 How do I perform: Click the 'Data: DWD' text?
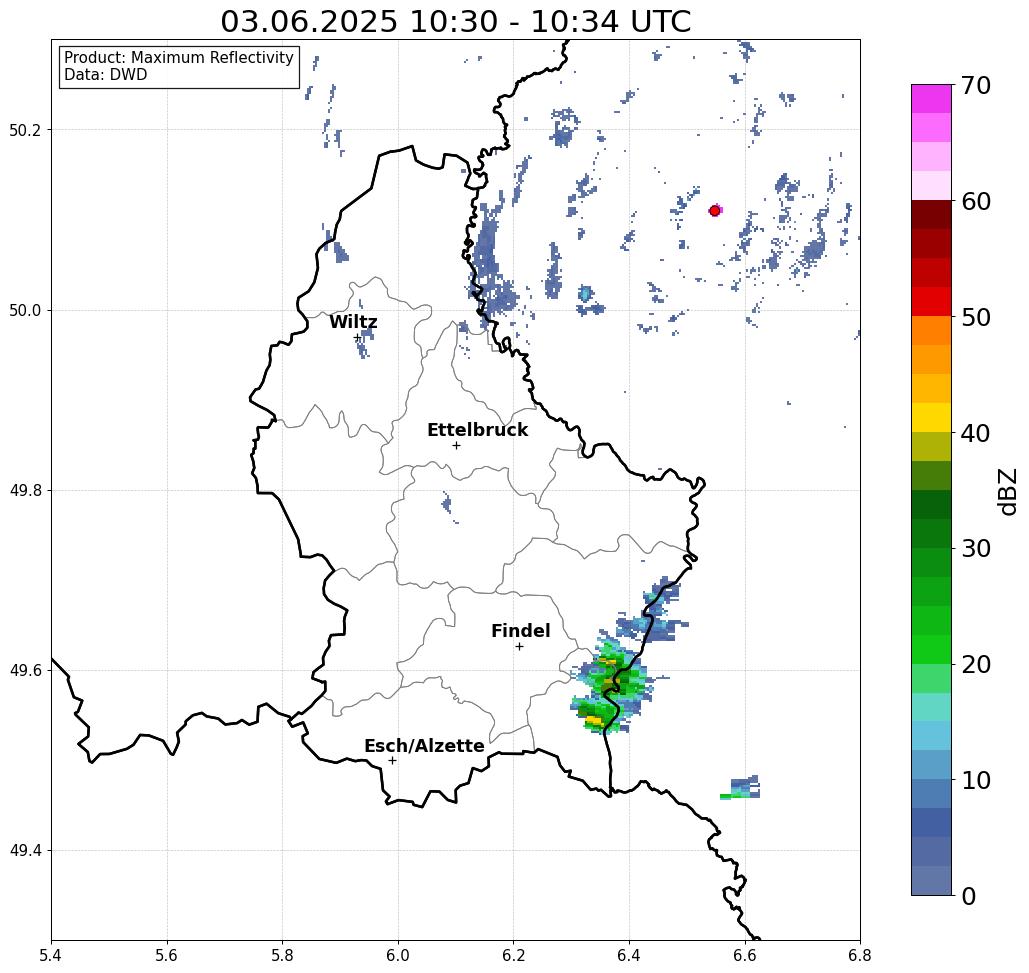[x=106, y=75]
